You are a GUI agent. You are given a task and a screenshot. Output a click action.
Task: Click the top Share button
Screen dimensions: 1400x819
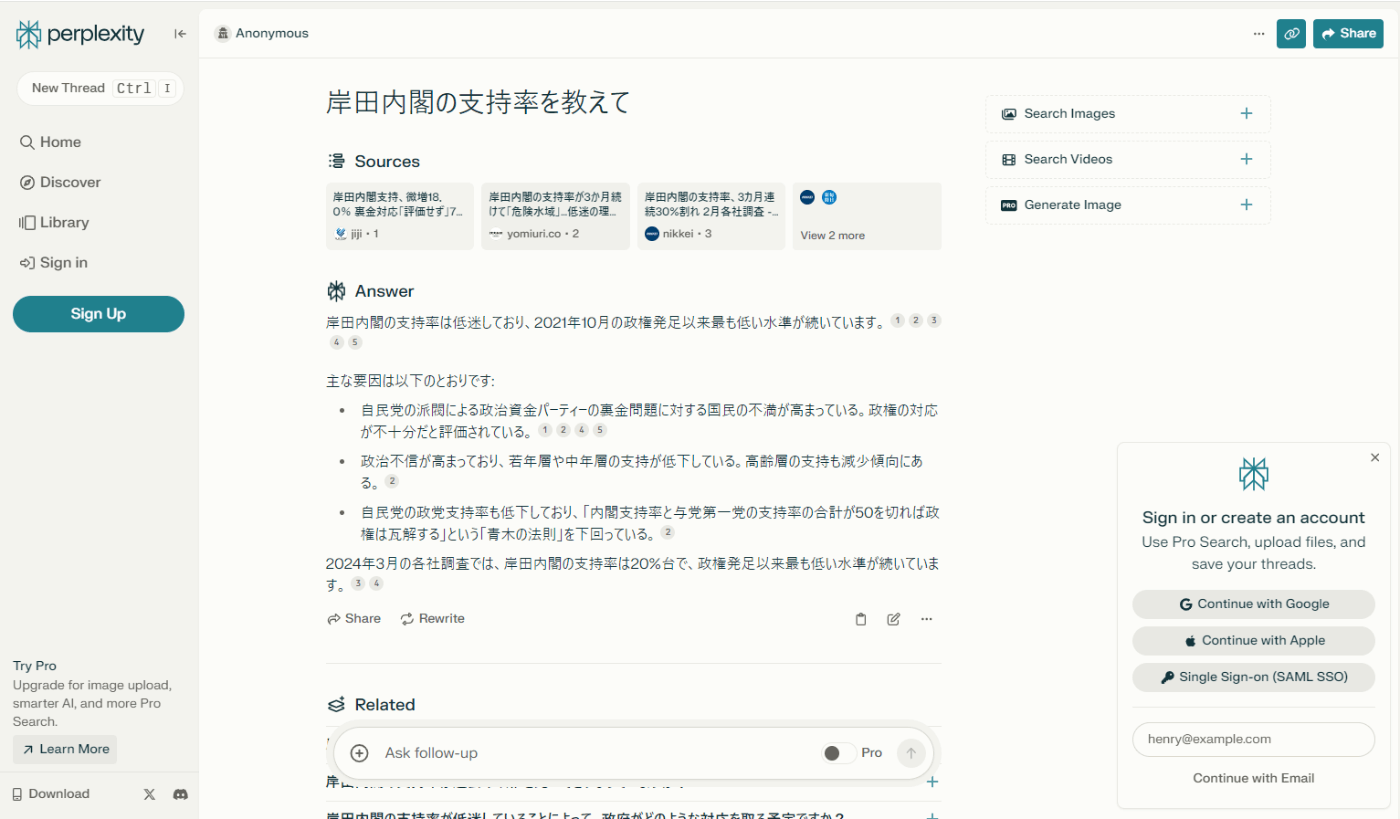(1348, 34)
